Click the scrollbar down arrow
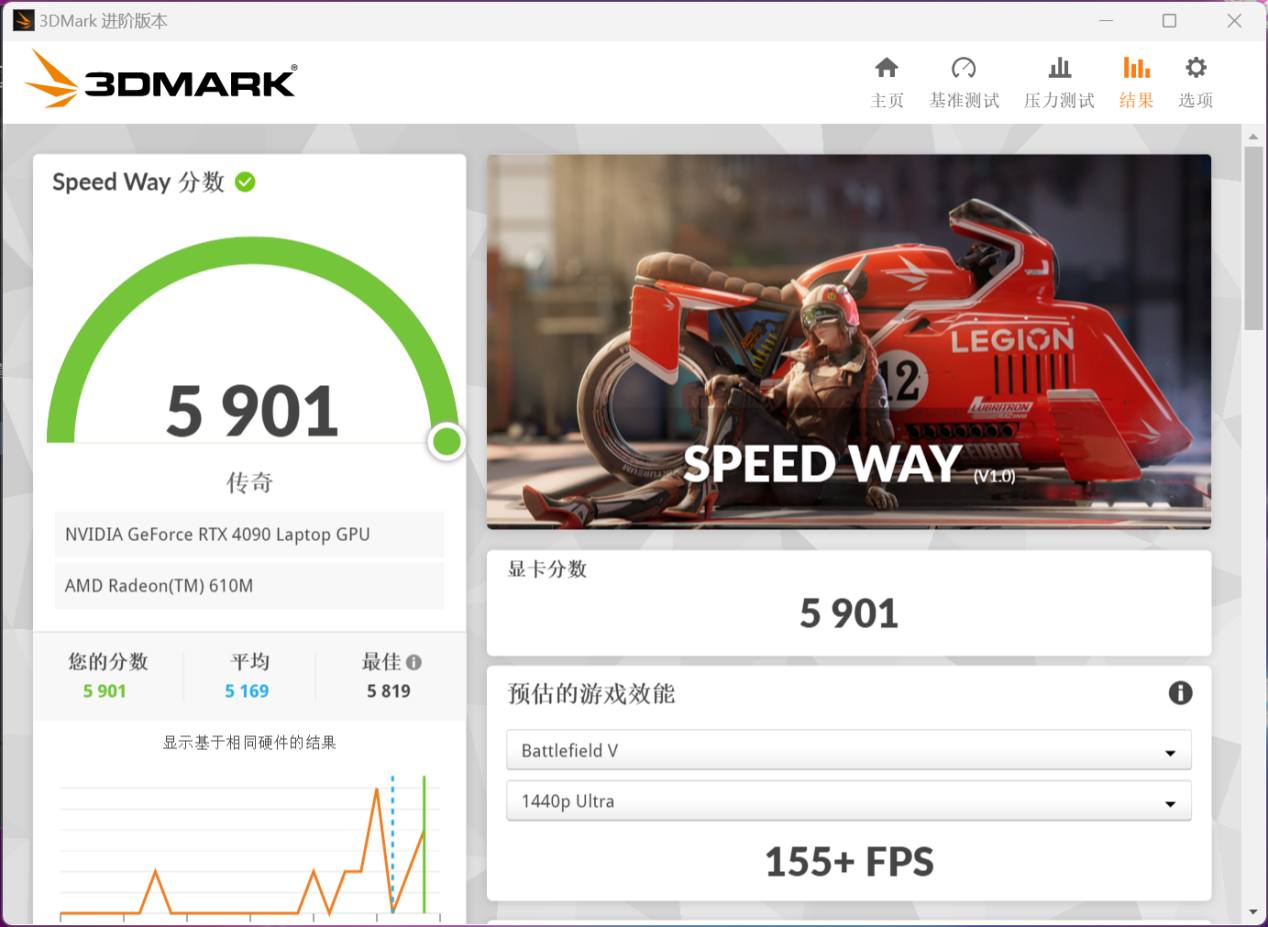 click(x=1253, y=912)
